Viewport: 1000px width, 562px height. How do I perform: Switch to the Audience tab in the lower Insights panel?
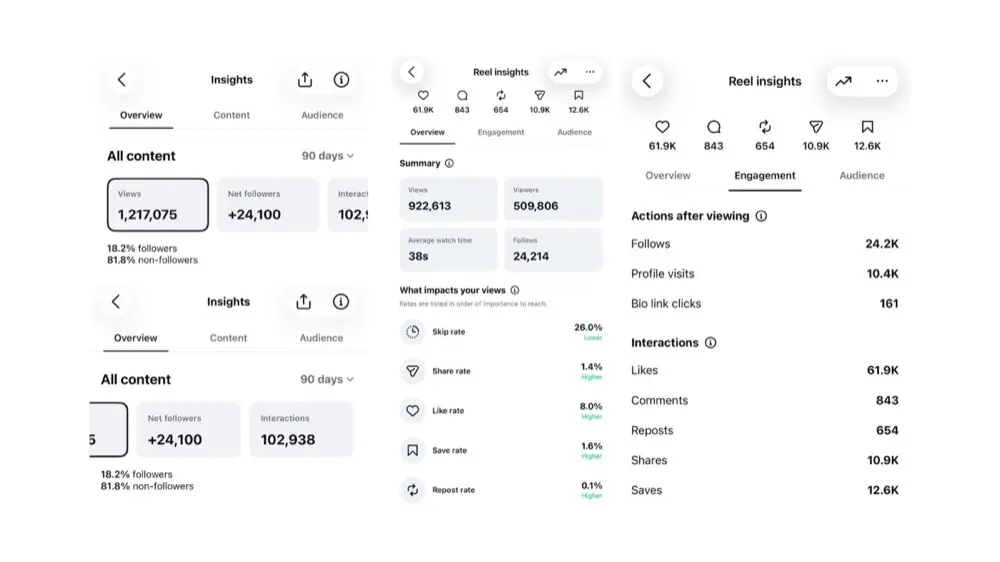pos(321,338)
